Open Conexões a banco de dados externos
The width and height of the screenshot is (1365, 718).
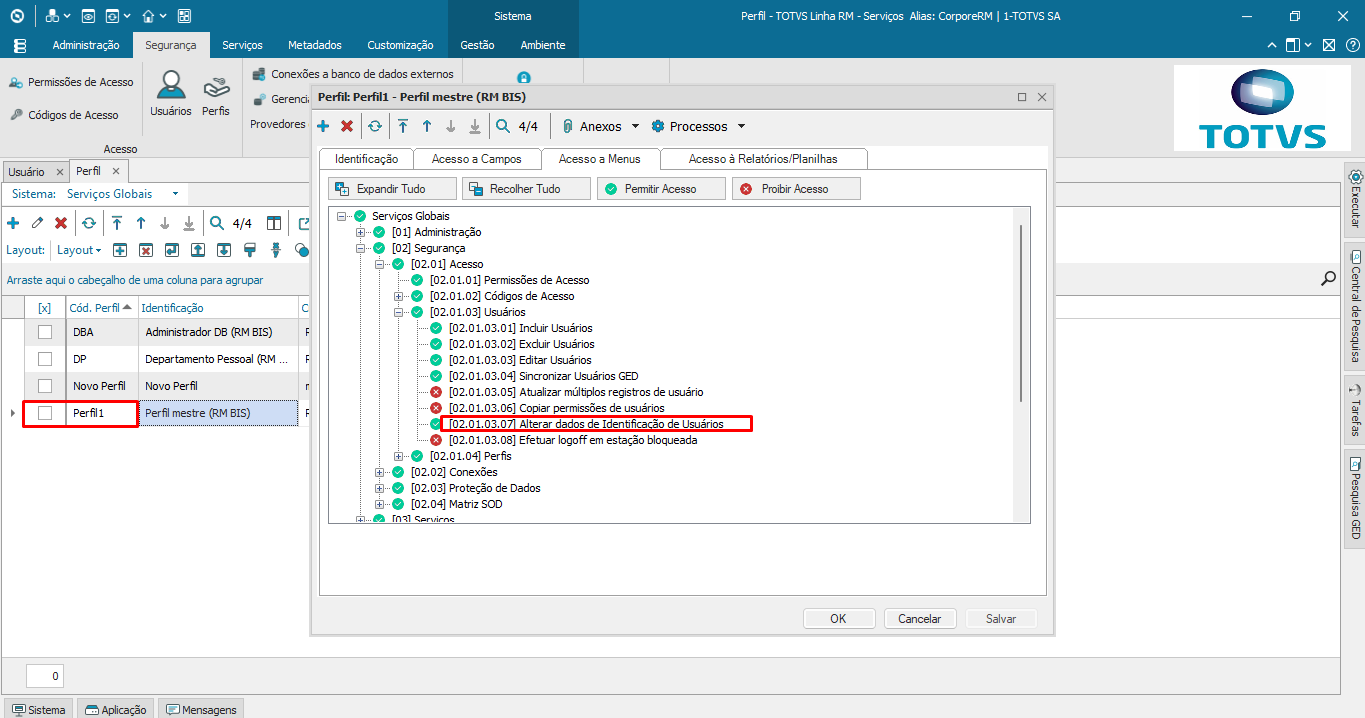[353, 74]
